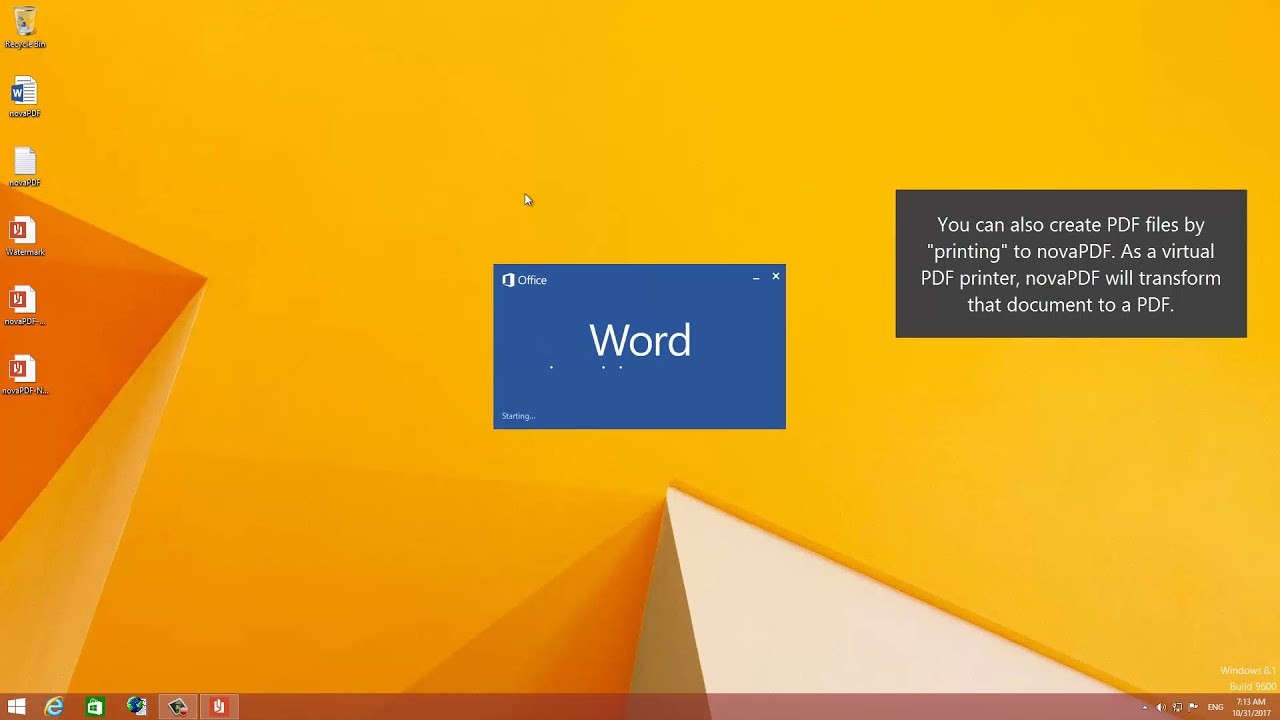Open the Windows Store taskbar icon

pos(94,707)
